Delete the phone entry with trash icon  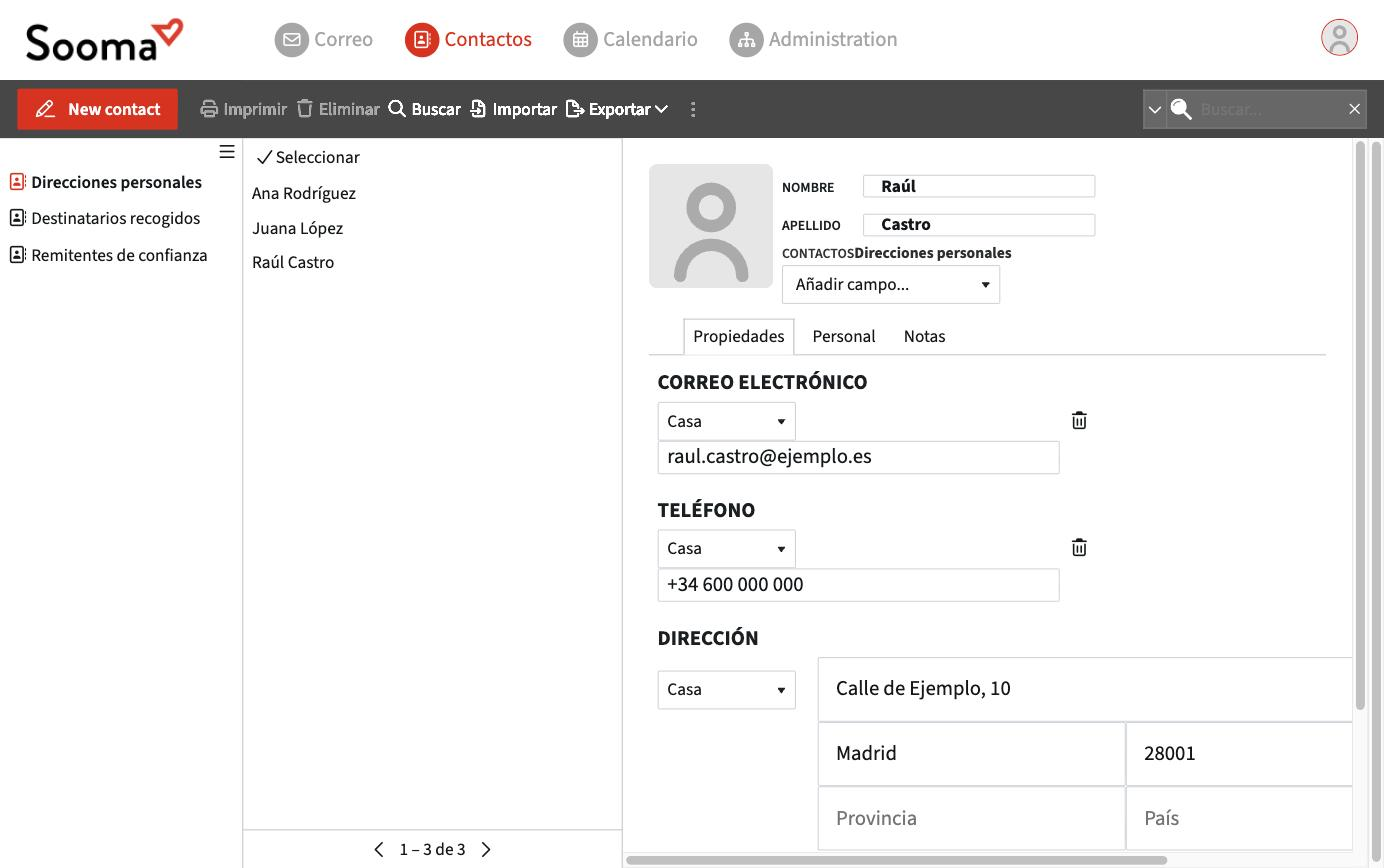[1079, 548]
